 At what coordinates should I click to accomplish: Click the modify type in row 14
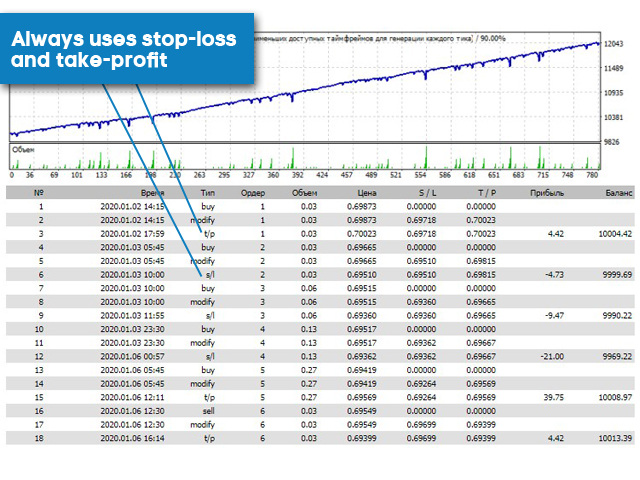pyautogui.click(x=202, y=384)
